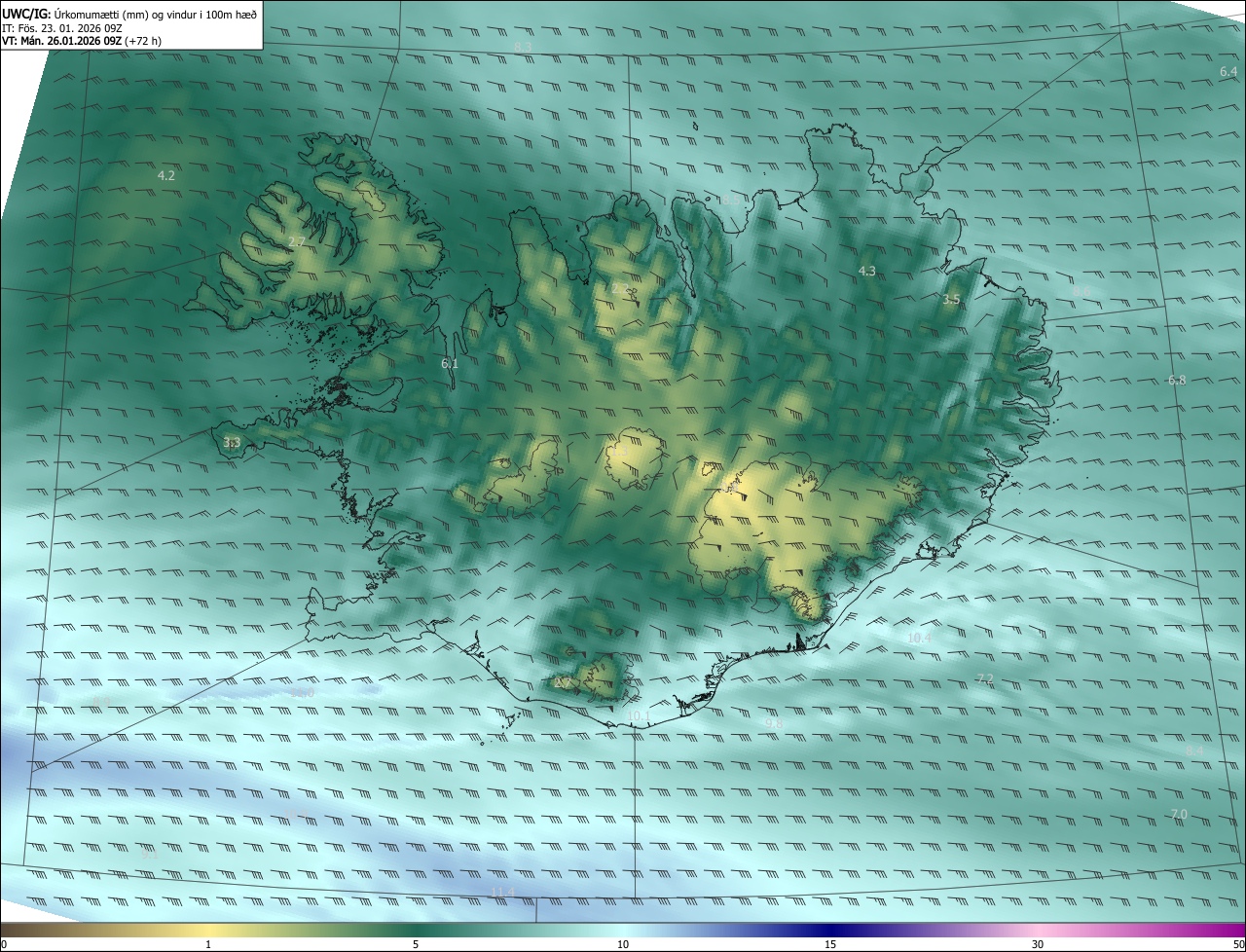Screen dimensions: 1246x952
Task: Click the "10.1" value on the map
Action: pos(639,716)
